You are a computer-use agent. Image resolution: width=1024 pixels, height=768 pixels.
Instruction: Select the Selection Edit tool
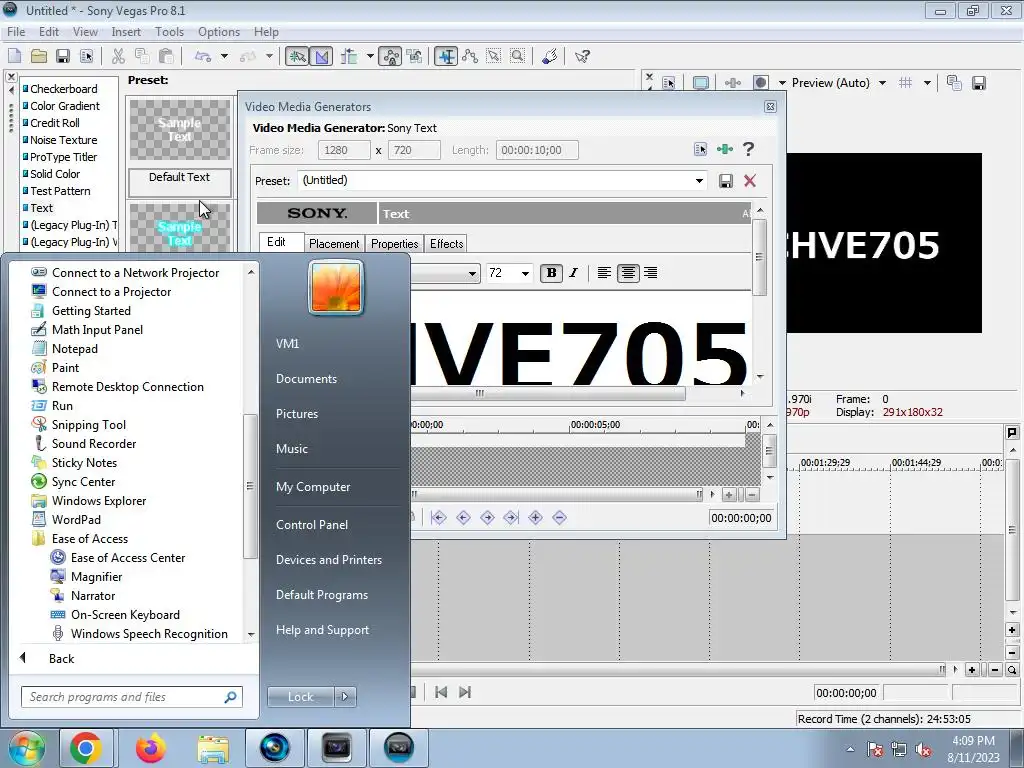494,56
